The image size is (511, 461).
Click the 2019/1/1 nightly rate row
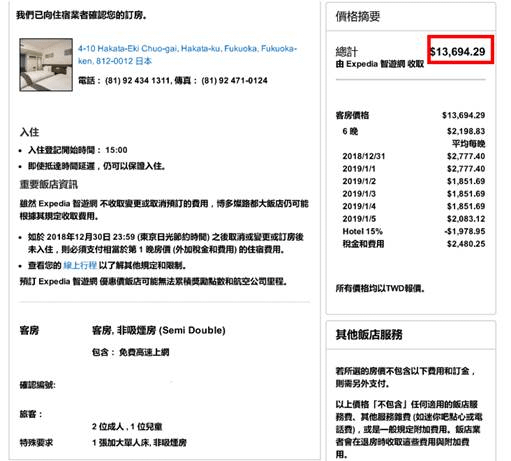click(x=413, y=169)
